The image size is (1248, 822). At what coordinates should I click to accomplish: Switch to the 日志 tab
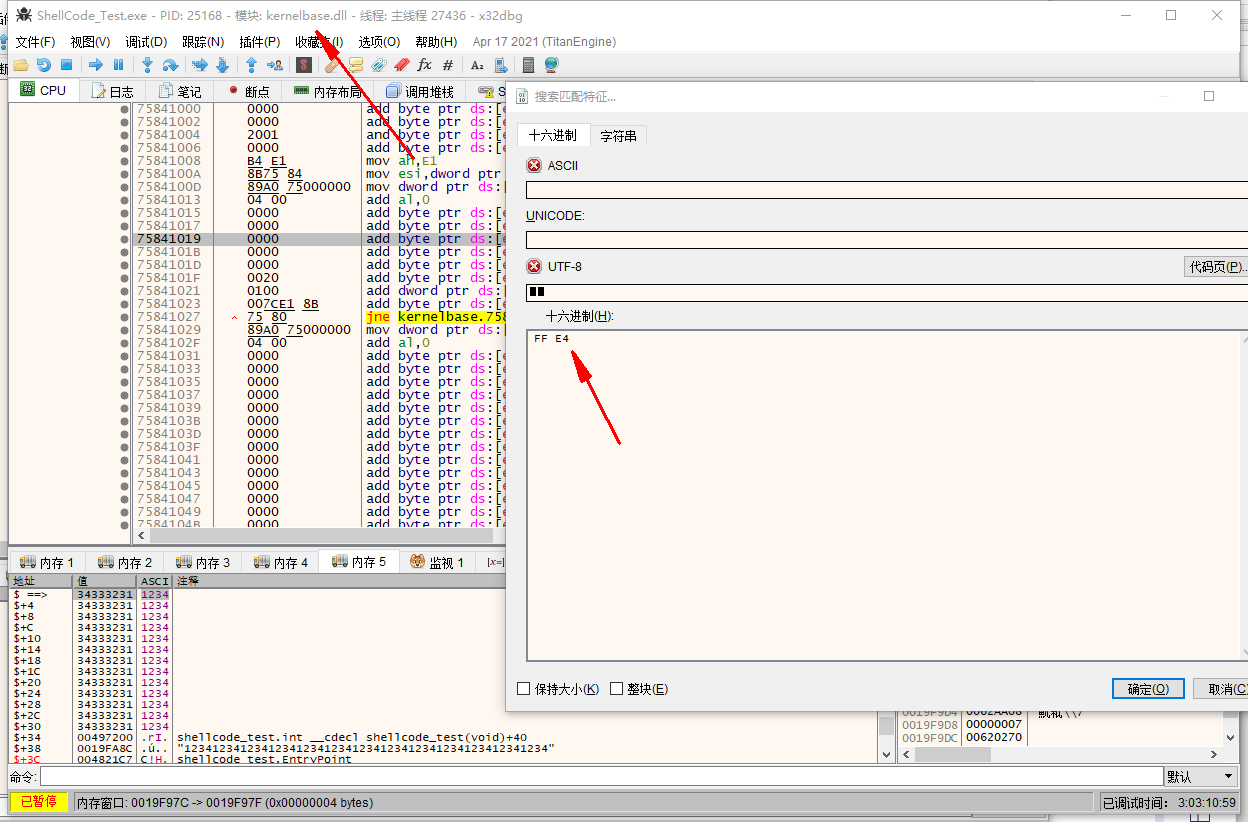click(112, 91)
